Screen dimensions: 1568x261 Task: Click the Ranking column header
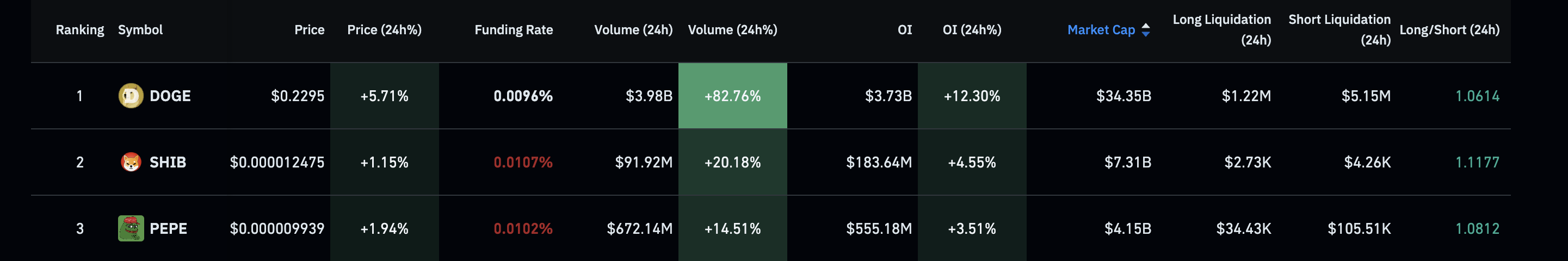tap(80, 30)
